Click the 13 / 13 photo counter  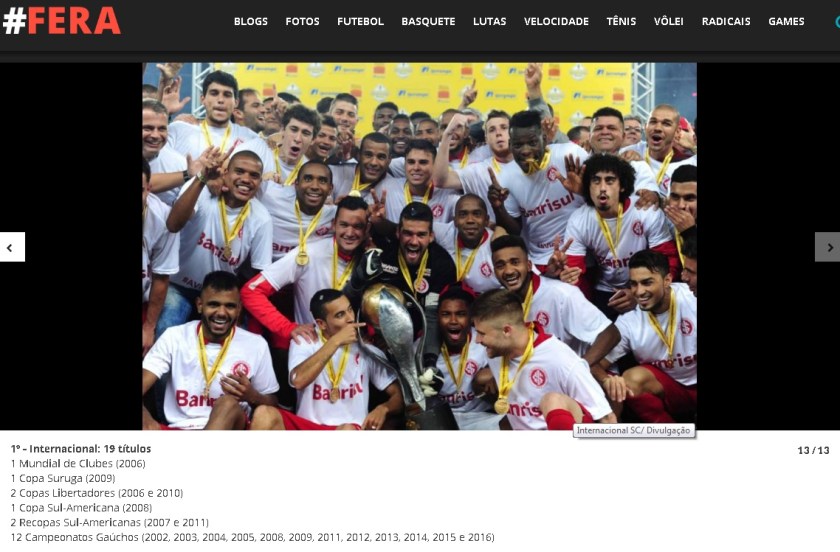(813, 450)
